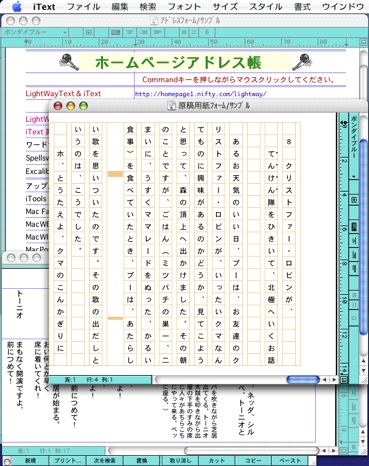Click the 新規 button
Screen dimensions: 369x466
coord(31,461)
